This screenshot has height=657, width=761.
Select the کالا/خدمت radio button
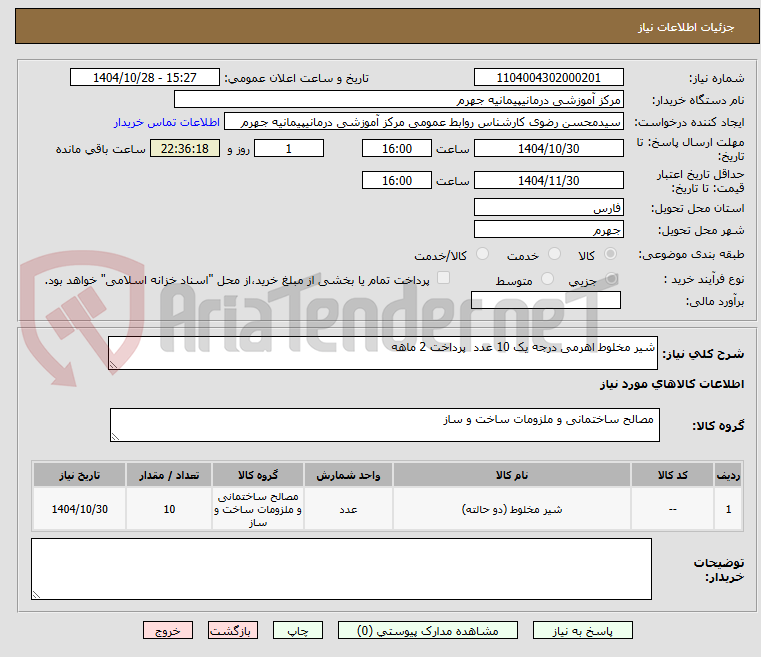coord(482,254)
